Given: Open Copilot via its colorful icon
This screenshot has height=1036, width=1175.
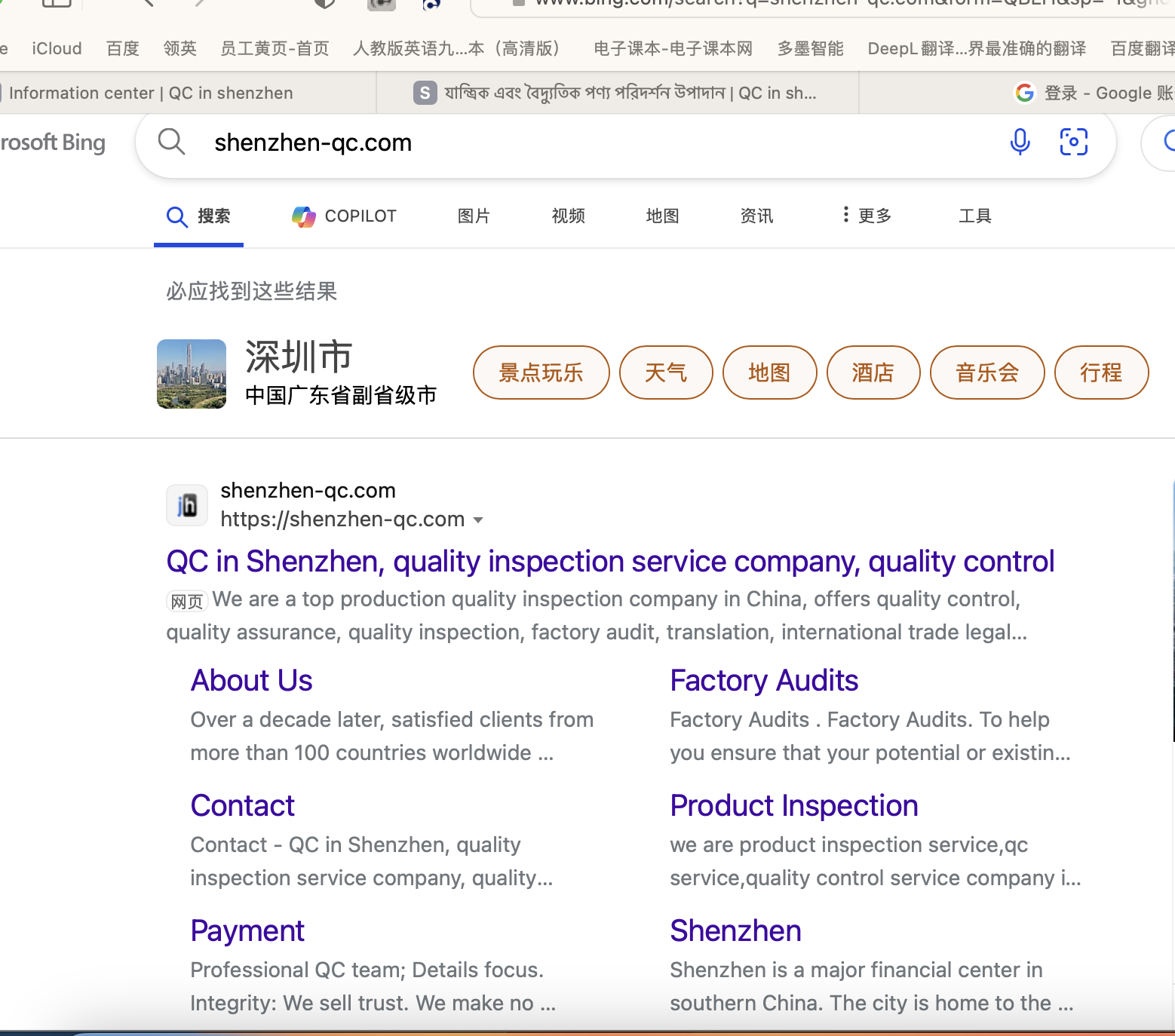Looking at the screenshot, I should point(303,216).
